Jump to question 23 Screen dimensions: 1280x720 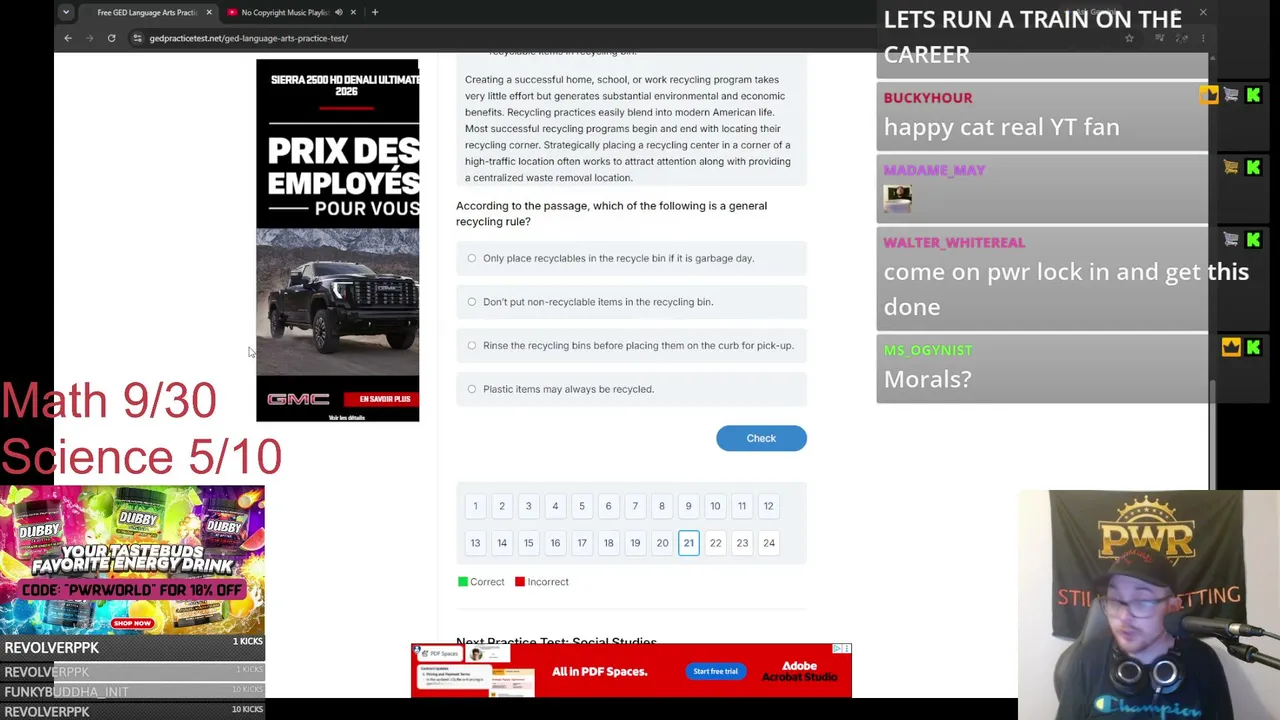click(x=742, y=543)
